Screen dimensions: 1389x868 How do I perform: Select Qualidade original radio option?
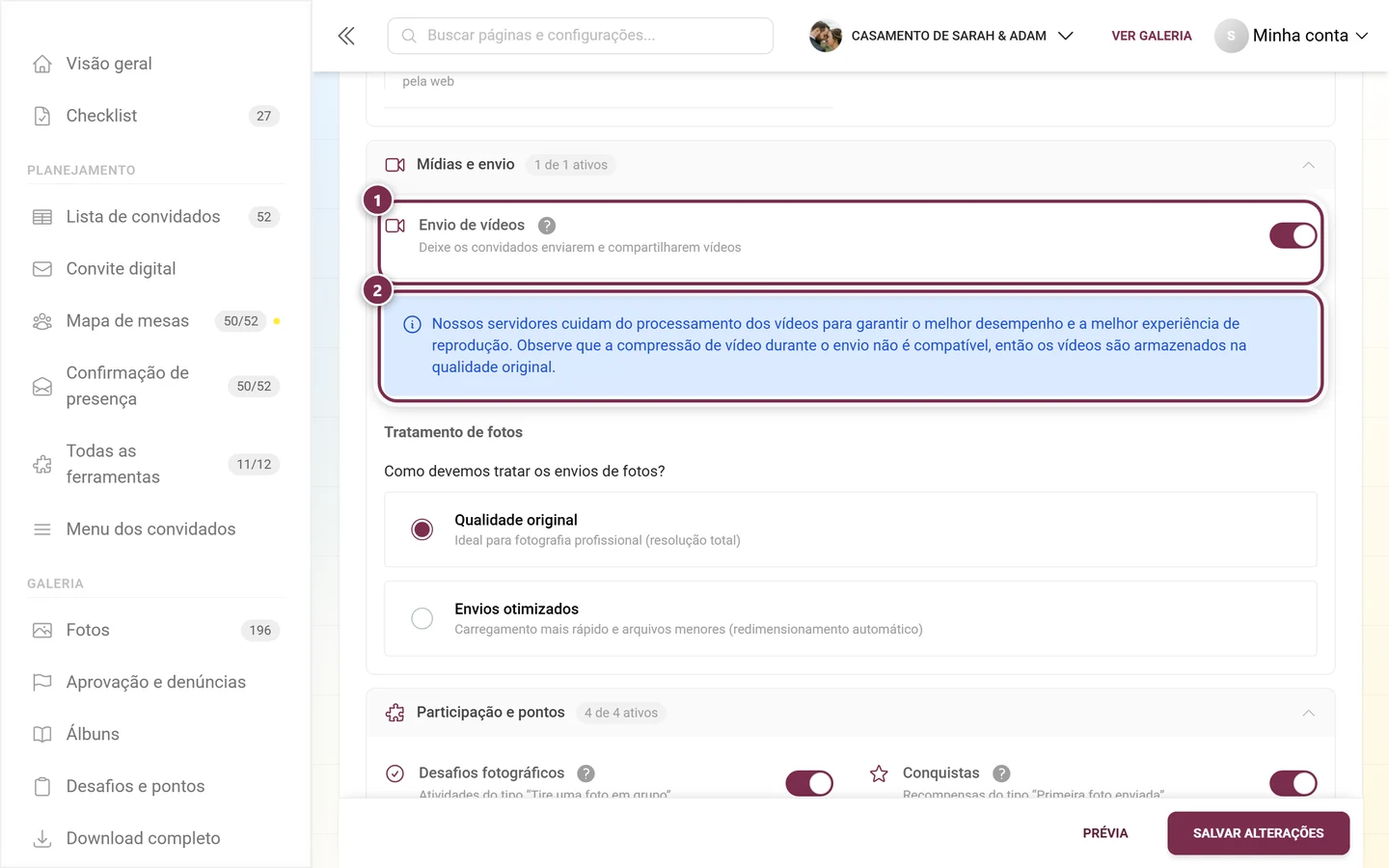[x=422, y=529]
